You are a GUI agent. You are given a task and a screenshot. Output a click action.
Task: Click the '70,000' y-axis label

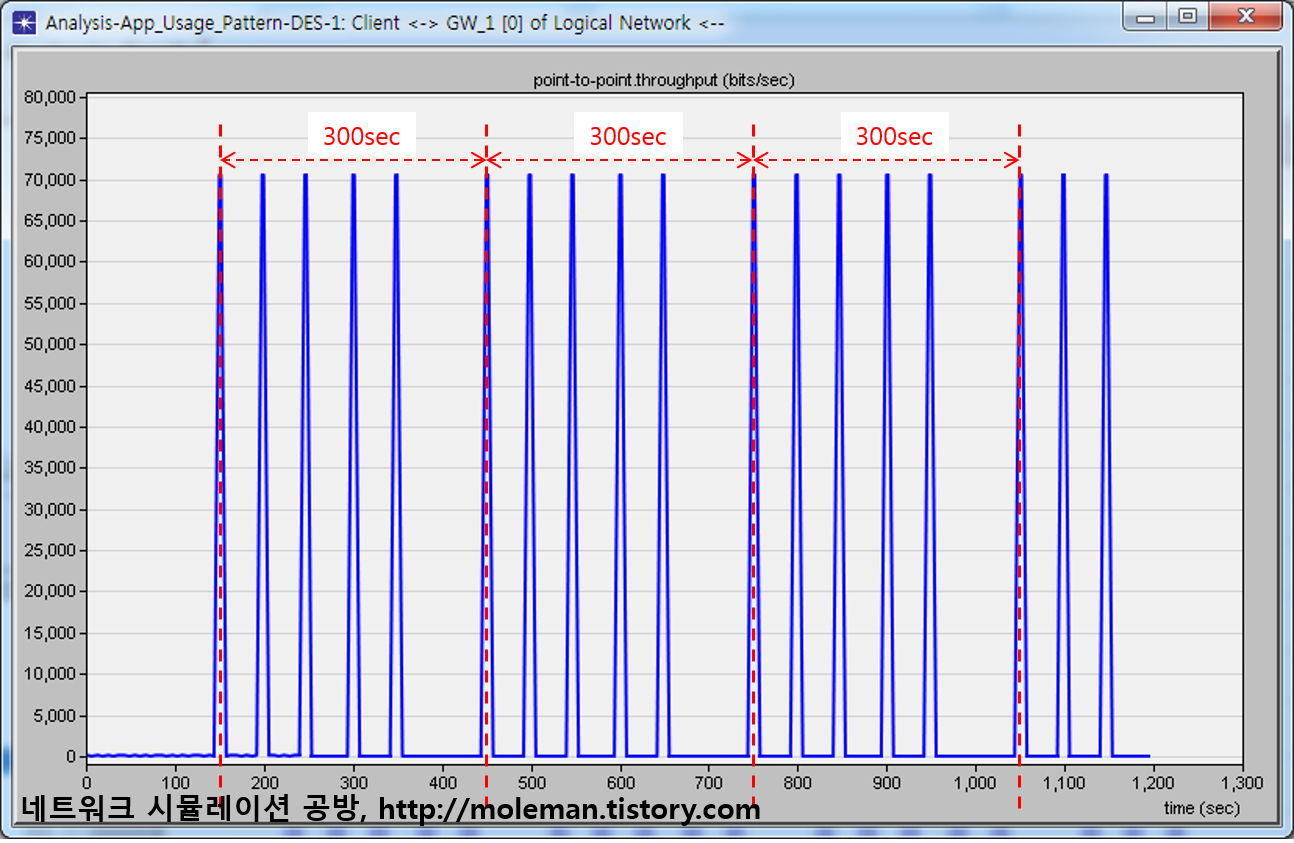pyautogui.click(x=50, y=180)
